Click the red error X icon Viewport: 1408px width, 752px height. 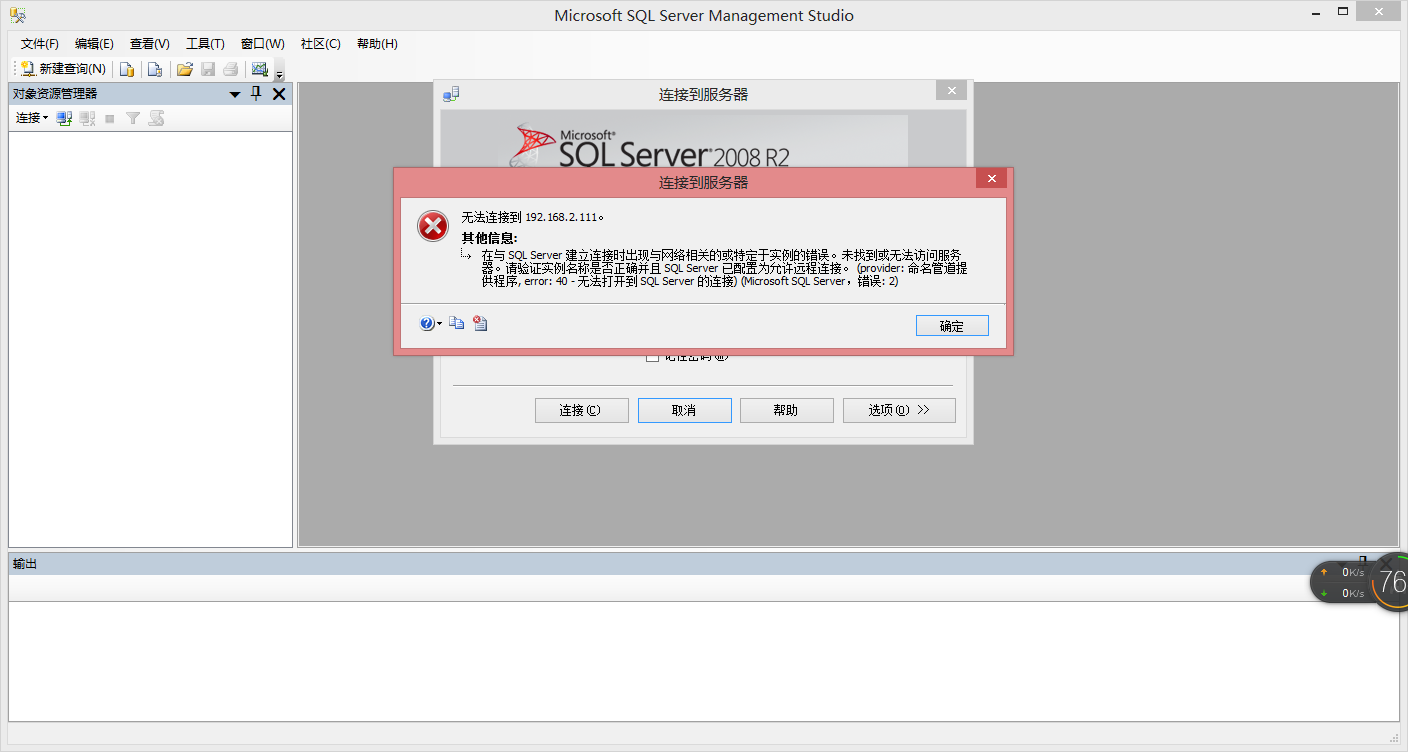(433, 227)
